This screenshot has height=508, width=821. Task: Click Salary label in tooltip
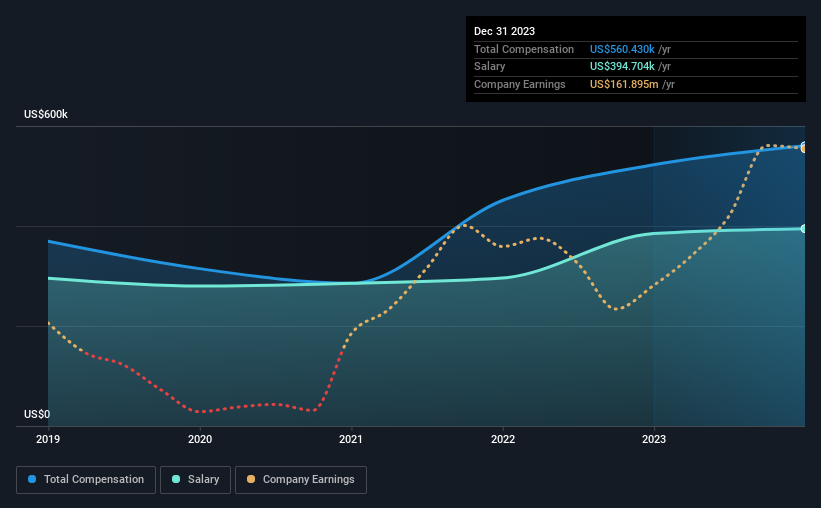click(x=490, y=67)
